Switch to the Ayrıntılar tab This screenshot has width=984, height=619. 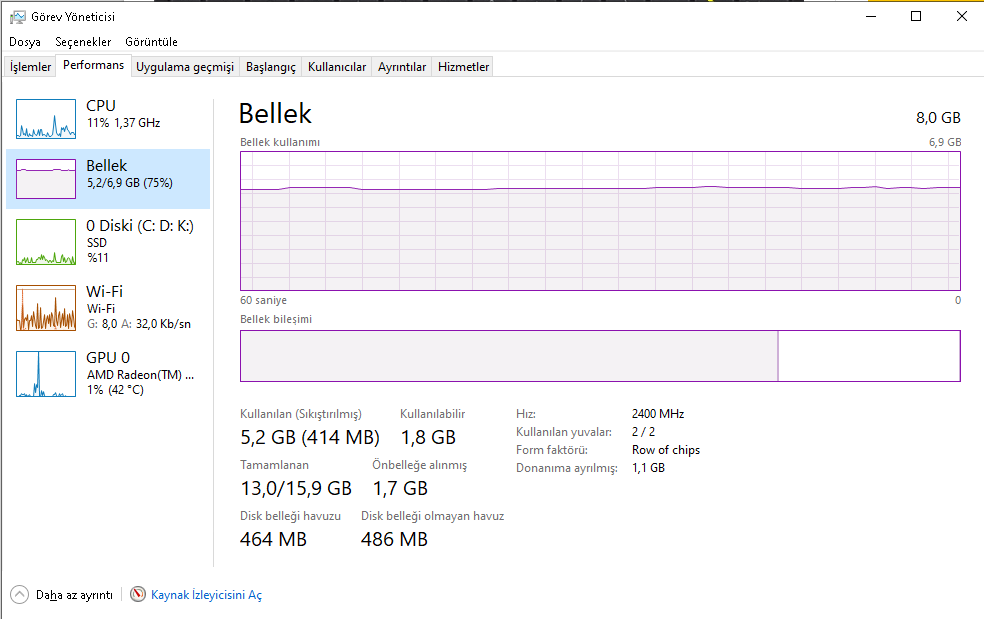[x=402, y=67]
